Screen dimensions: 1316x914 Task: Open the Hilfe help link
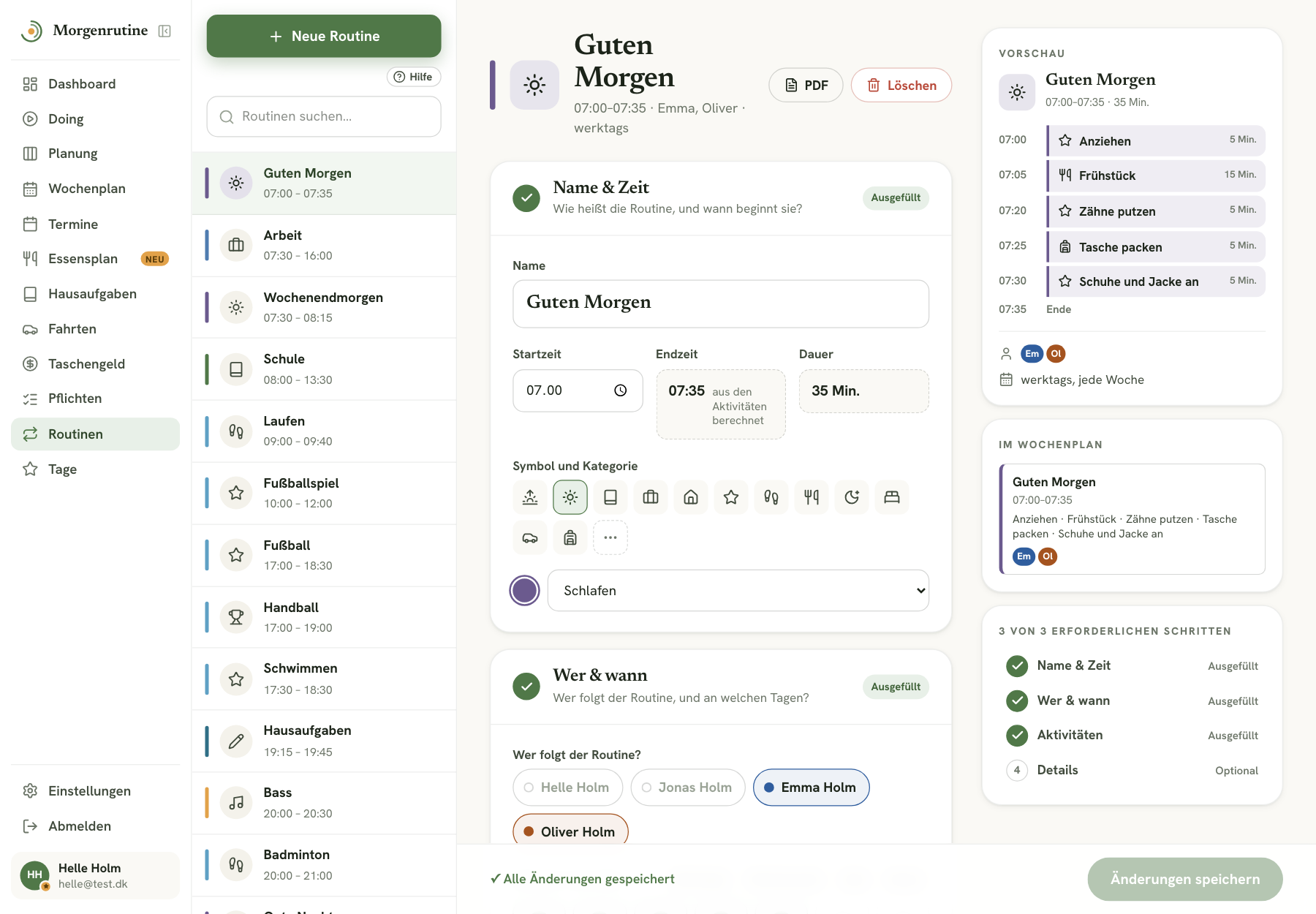coord(413,77)
